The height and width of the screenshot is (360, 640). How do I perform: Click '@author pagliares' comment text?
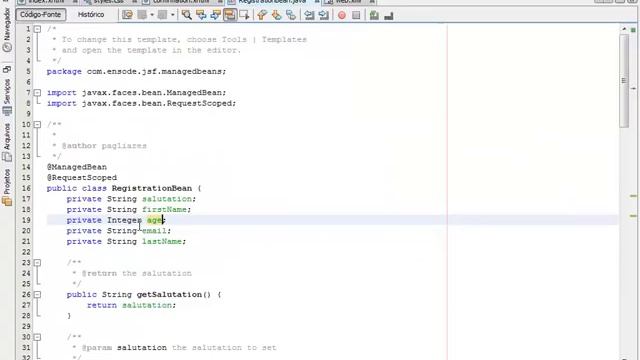coord(104,146)
